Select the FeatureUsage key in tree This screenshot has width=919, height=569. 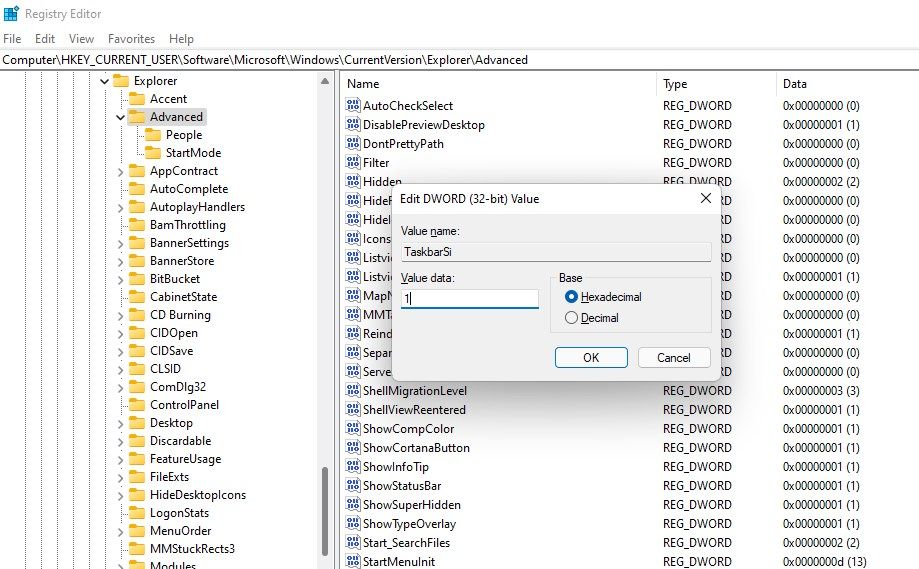coord(185,459)
